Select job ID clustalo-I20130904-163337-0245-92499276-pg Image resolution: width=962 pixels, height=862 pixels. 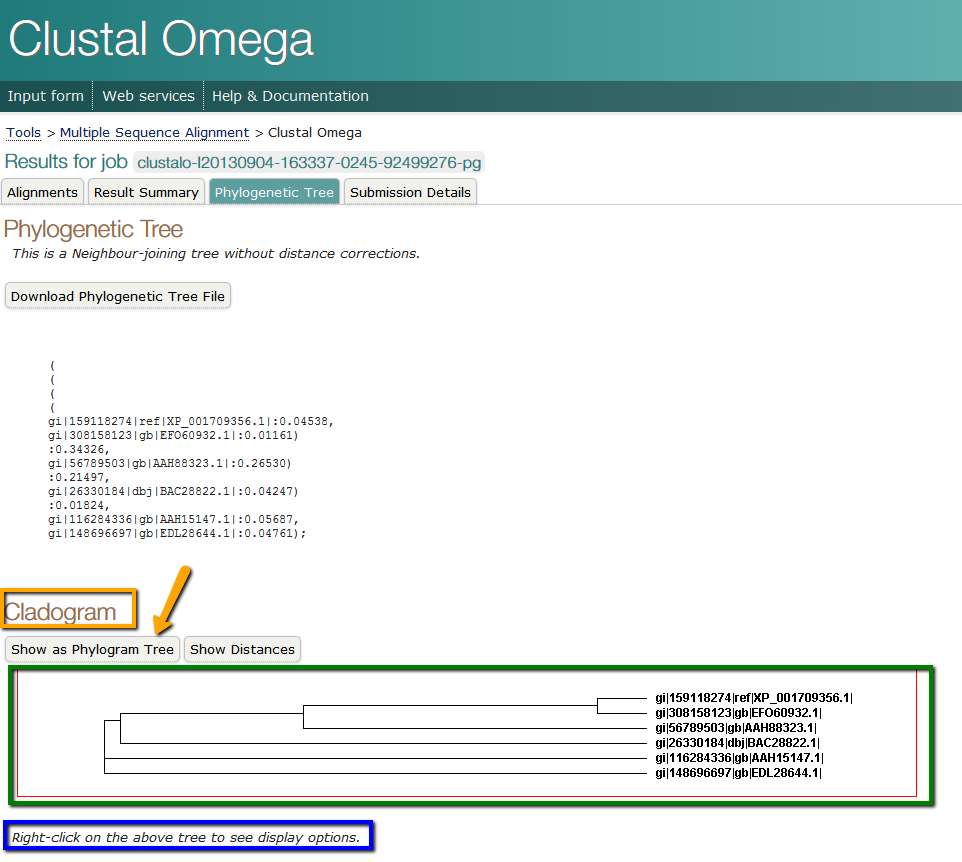(309, 163)
